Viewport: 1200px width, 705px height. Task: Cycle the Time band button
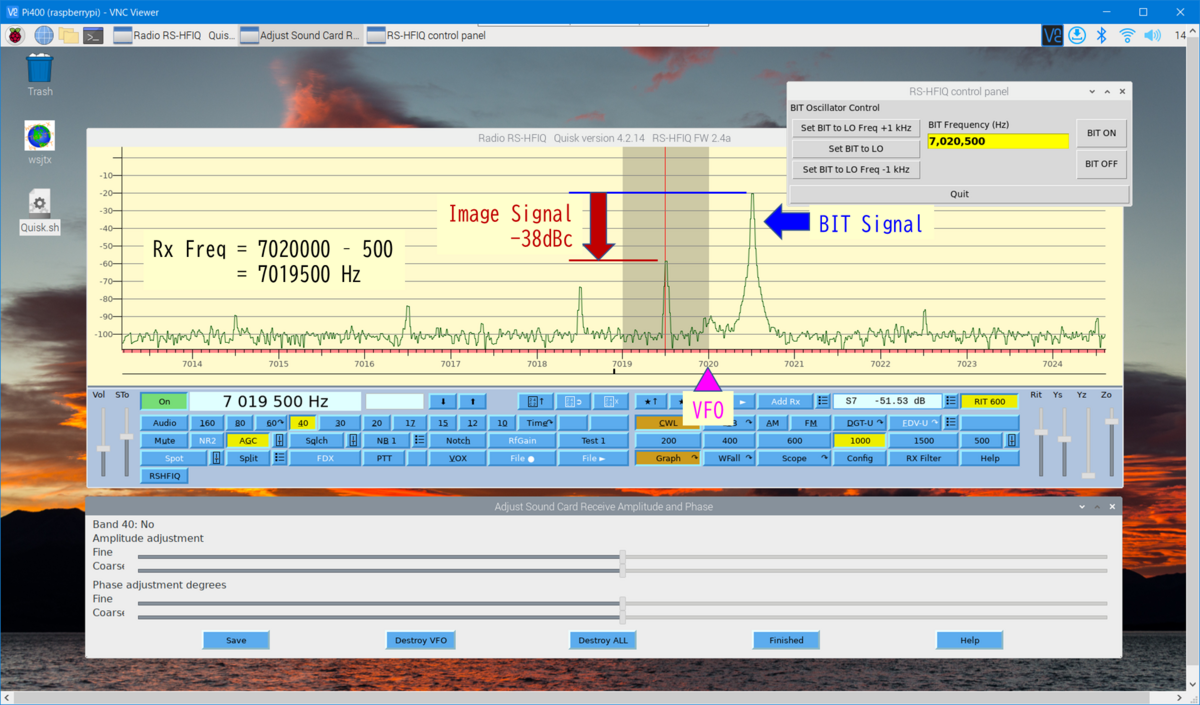[537, 423]
